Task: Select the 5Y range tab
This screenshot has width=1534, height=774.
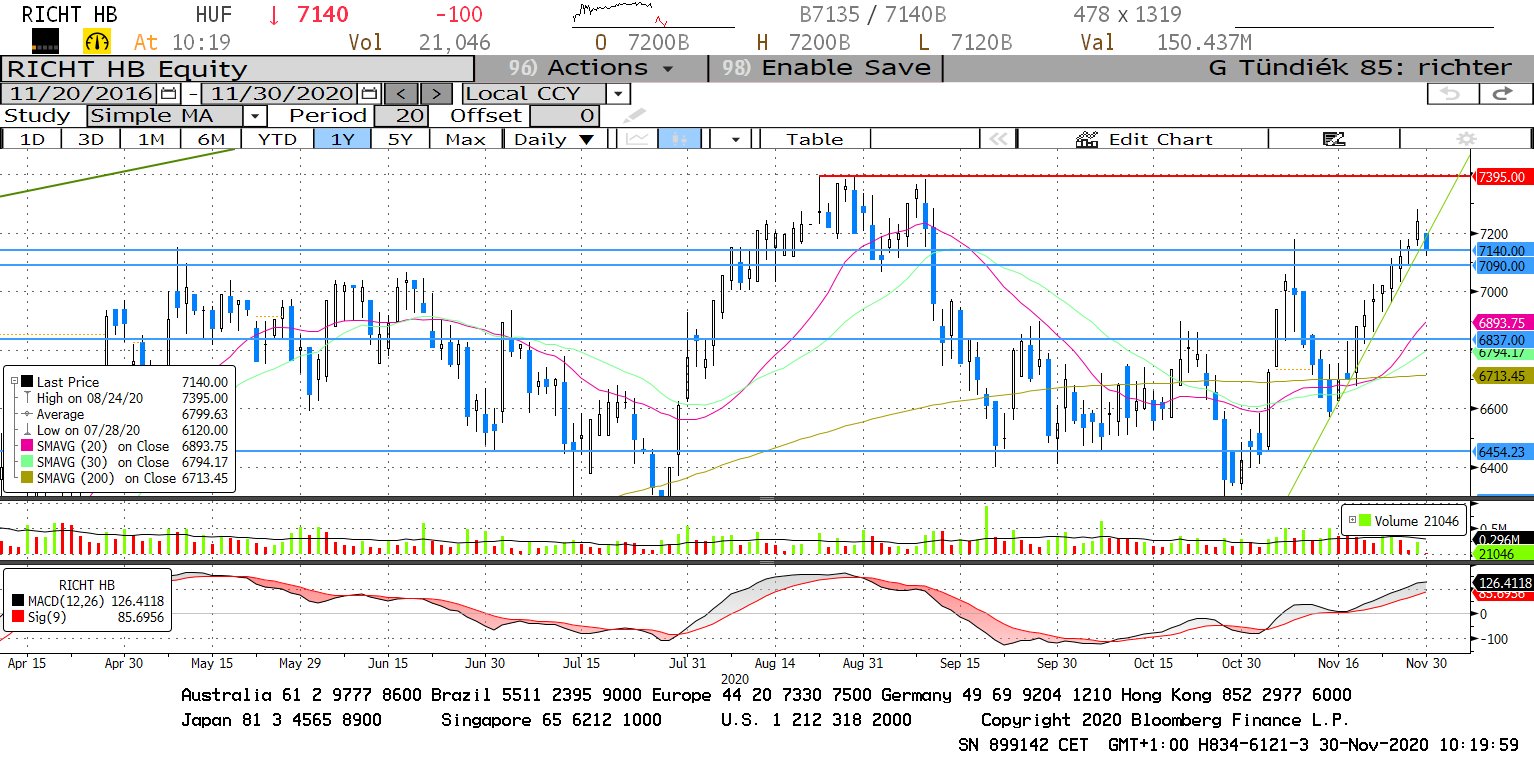Action: tap(400, 139)
